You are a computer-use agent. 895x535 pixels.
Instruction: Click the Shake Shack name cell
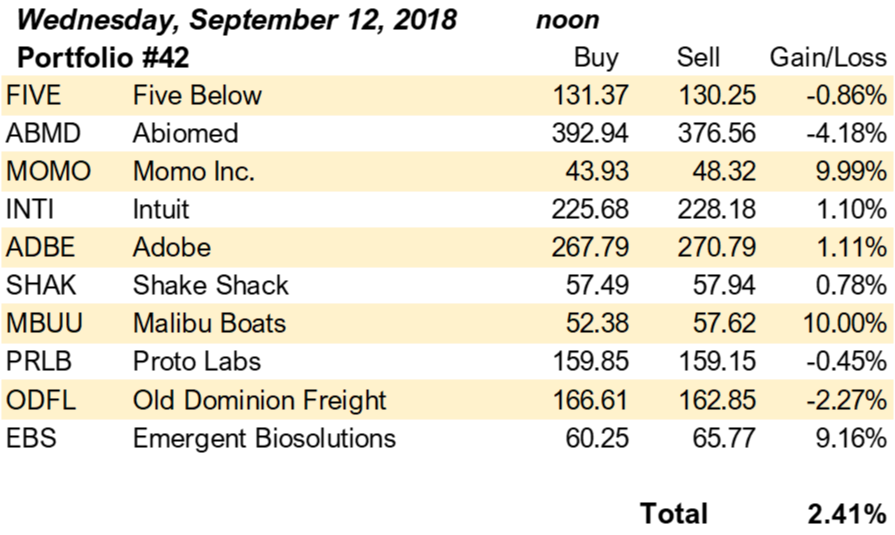point(211,285)
